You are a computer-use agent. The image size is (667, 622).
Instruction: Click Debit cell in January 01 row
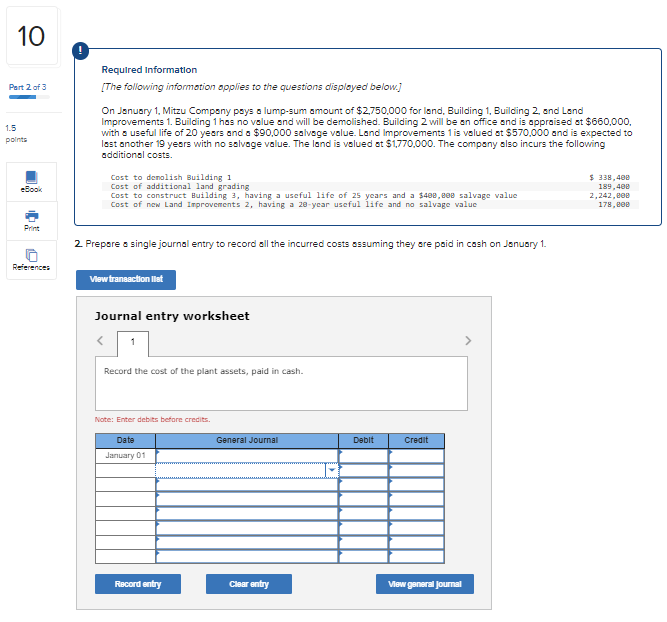point(364,456)
